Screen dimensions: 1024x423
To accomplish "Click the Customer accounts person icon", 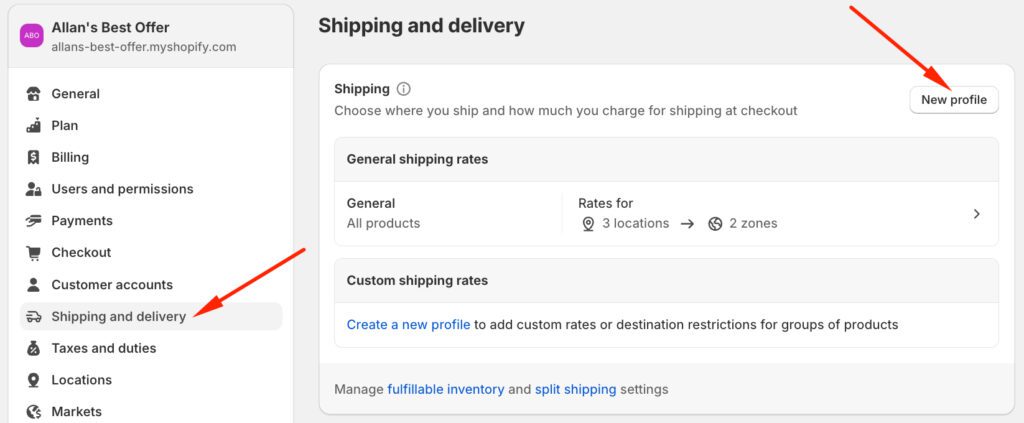I will 34,285.
